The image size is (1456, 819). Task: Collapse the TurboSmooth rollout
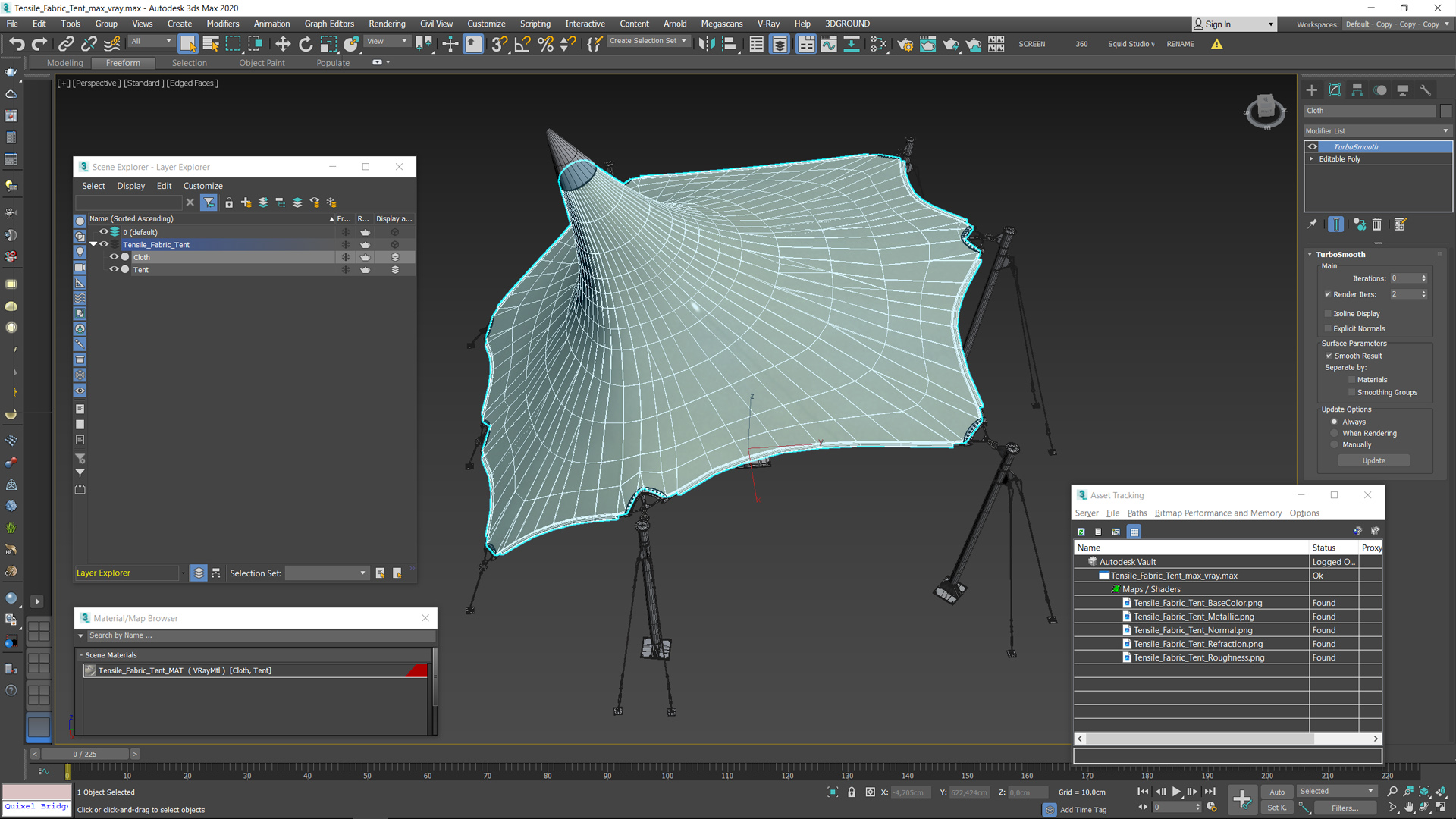pyautogui.click(x=1310, y=255)
